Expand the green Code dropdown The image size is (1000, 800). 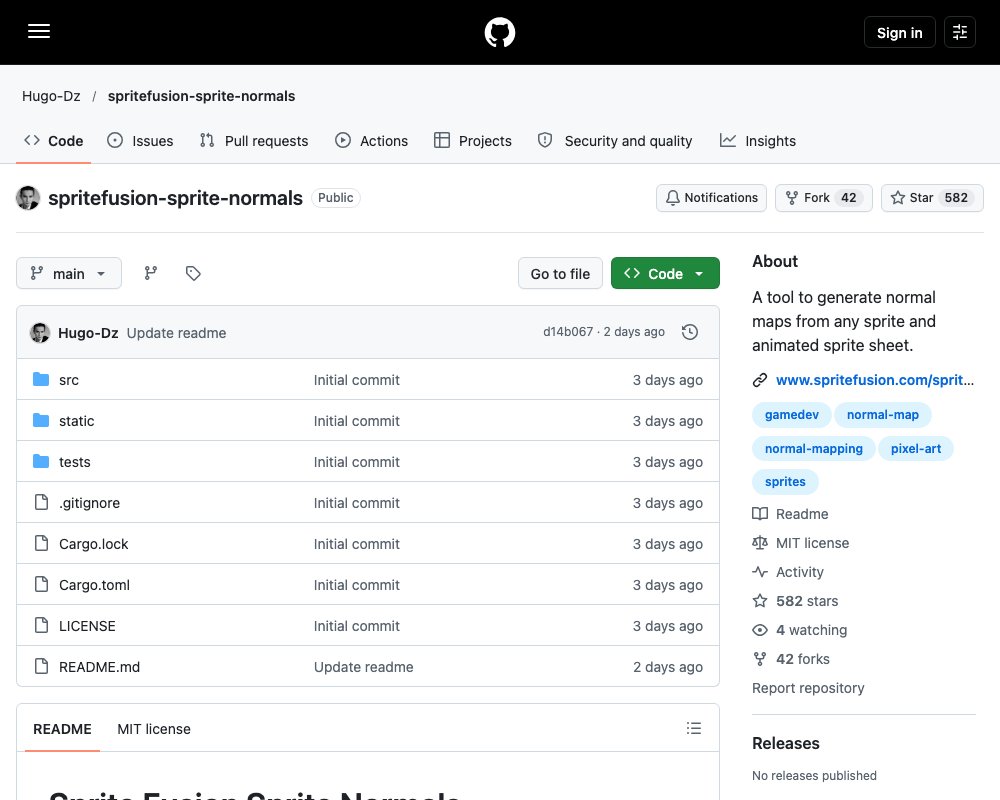pyautogui.click(x=665, y=274)
